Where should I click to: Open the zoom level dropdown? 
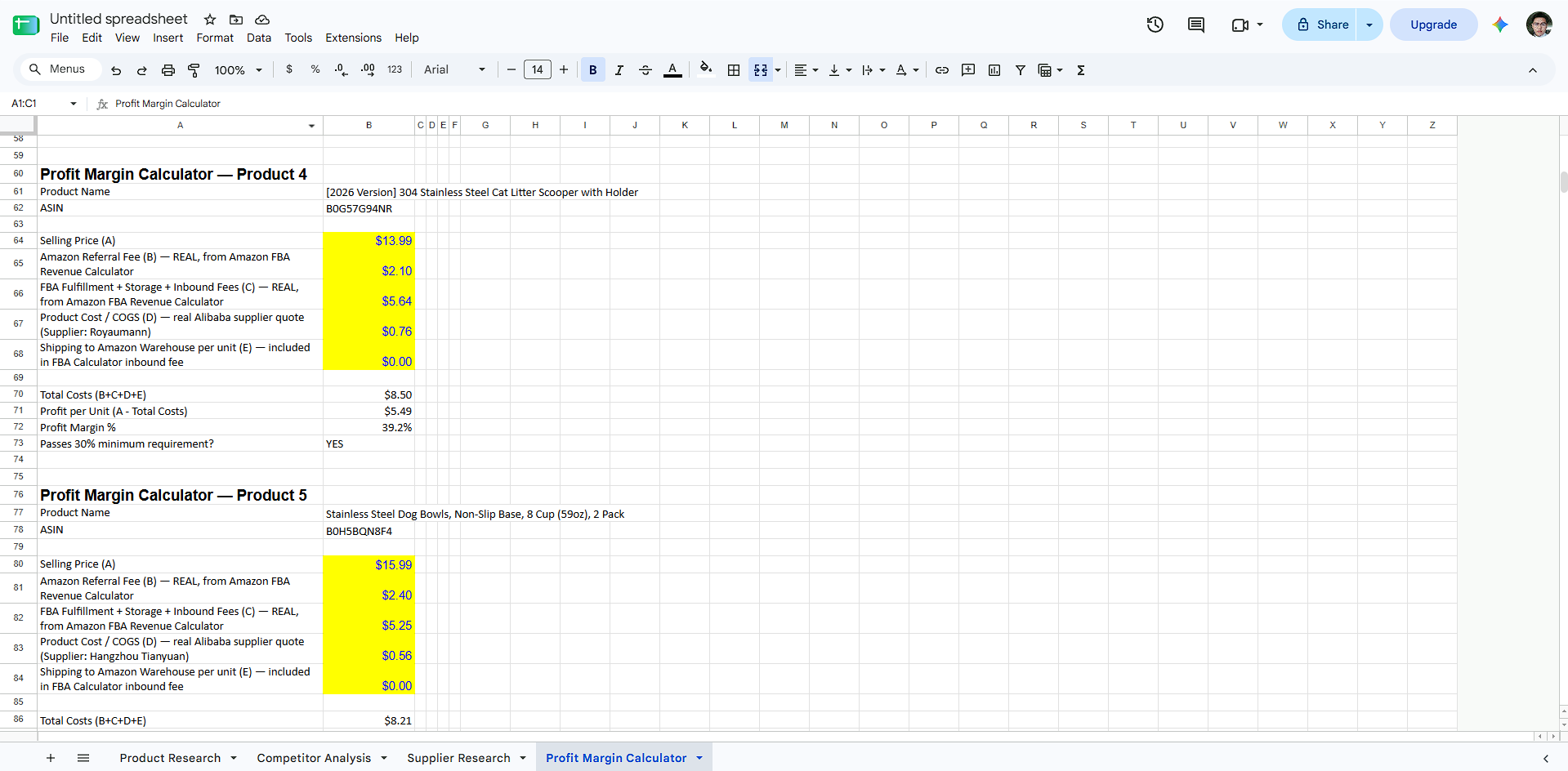[239, 70]
